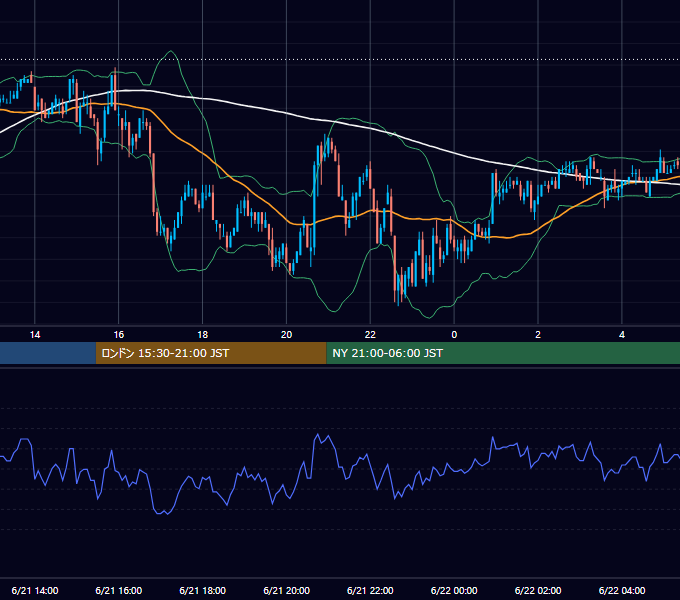The height and width of the screenshot is (600, 680).
Task: Click hour label 0 on price chart axis
Action: coord(454,335)
